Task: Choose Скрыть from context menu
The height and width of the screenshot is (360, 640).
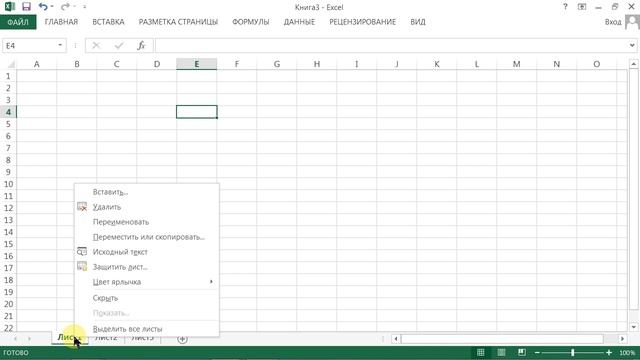Action: tap(147, 298)
